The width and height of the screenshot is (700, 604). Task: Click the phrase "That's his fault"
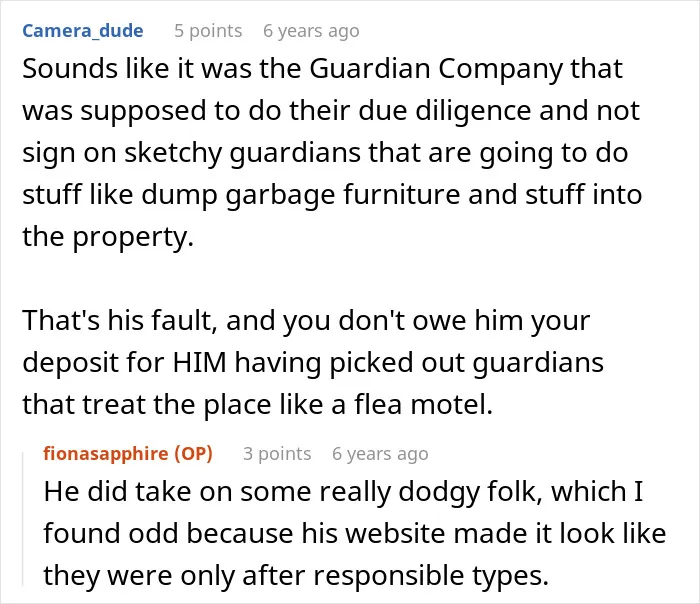117,321
